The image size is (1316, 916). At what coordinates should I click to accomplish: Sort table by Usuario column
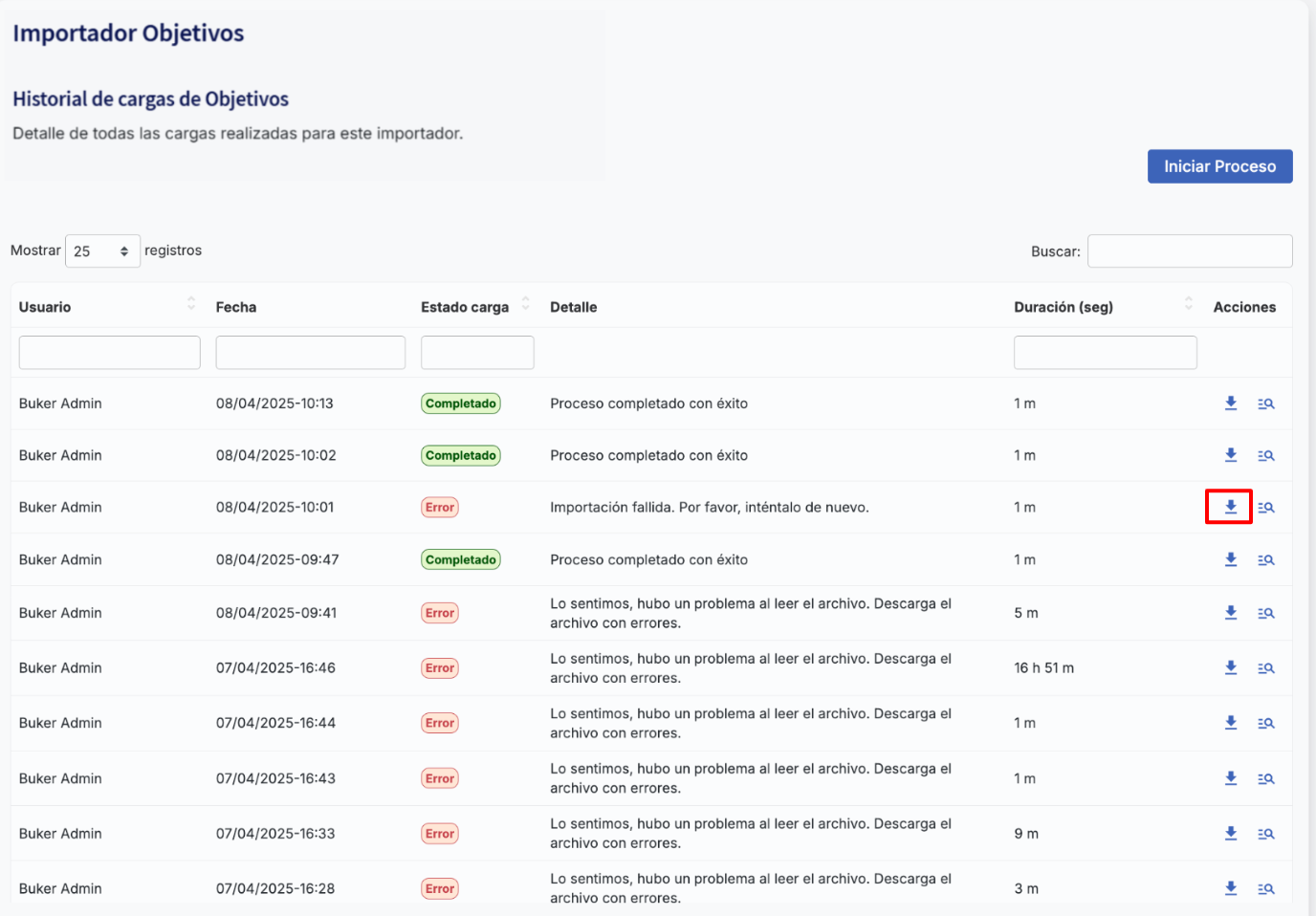click(x=191, y=304)
